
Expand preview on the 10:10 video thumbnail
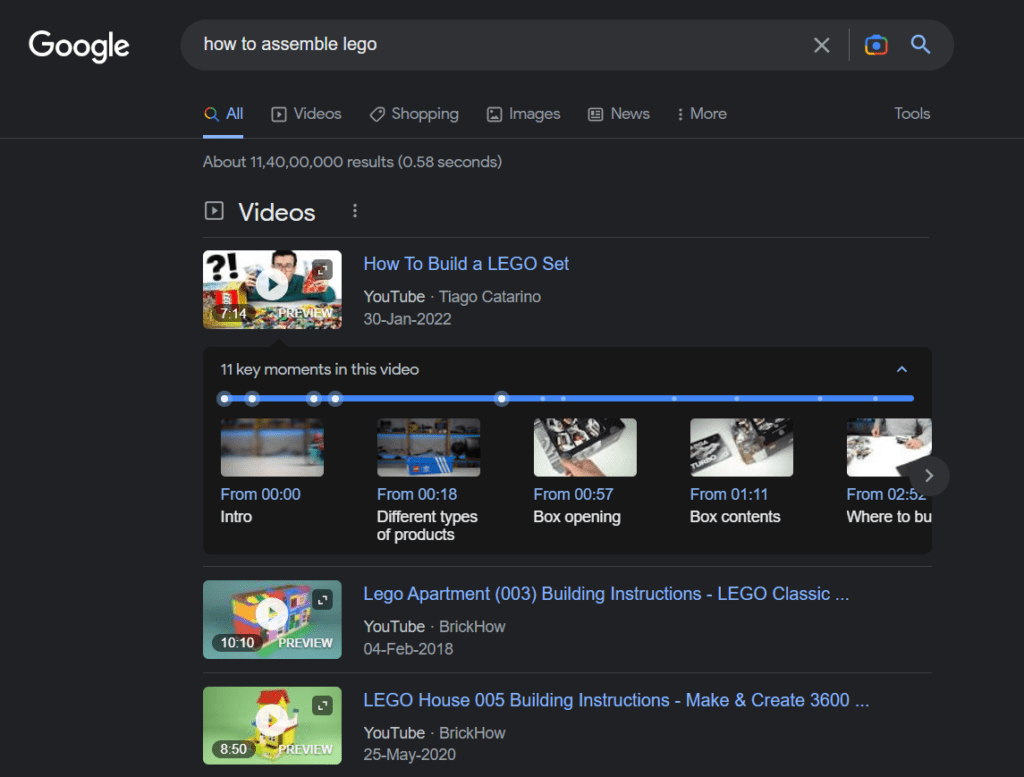point(323,599)
